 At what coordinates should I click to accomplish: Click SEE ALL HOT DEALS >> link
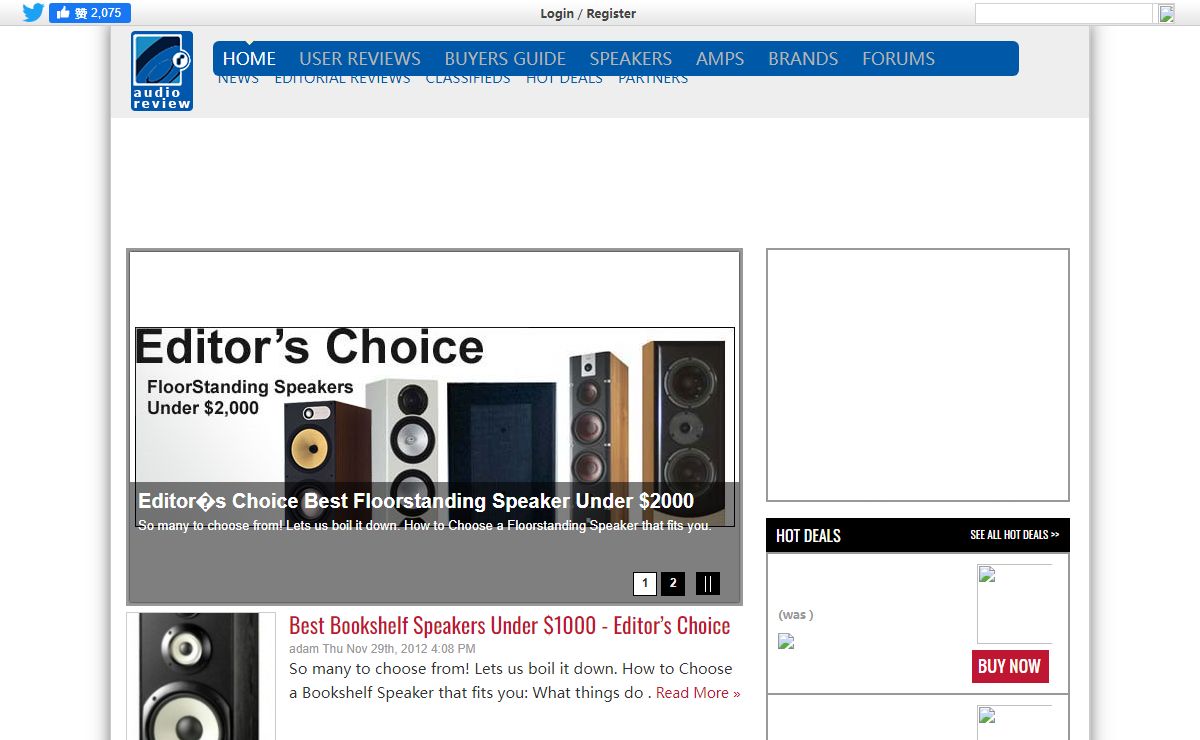tap(1014, 535)
